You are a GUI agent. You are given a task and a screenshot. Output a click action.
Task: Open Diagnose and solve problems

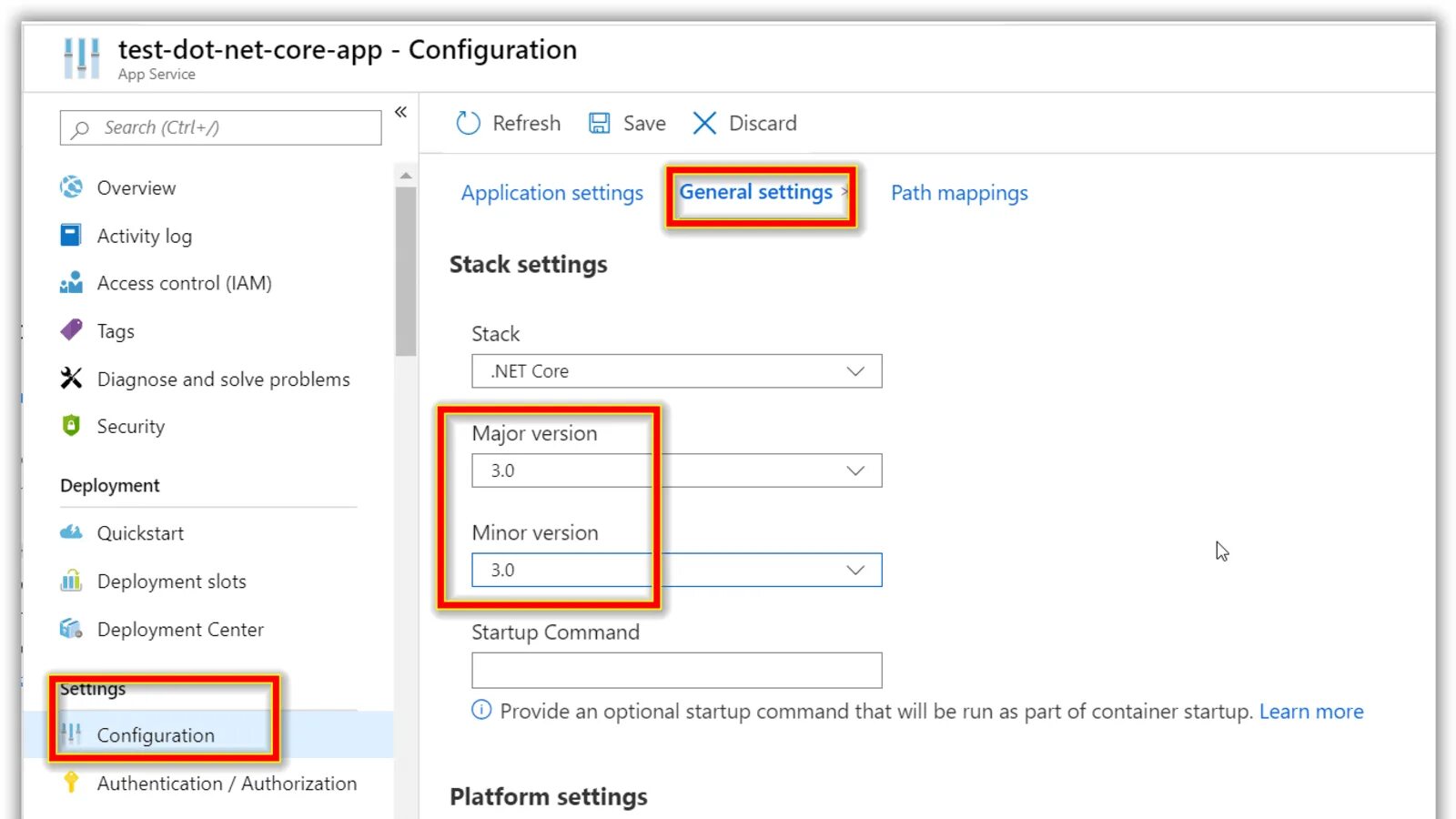click(223, 379)
